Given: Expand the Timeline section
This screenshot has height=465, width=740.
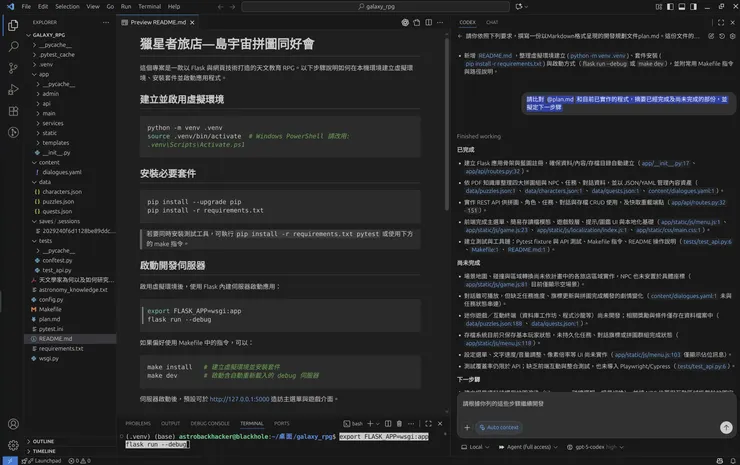Looking at the screenshot, I should [44, 451].
